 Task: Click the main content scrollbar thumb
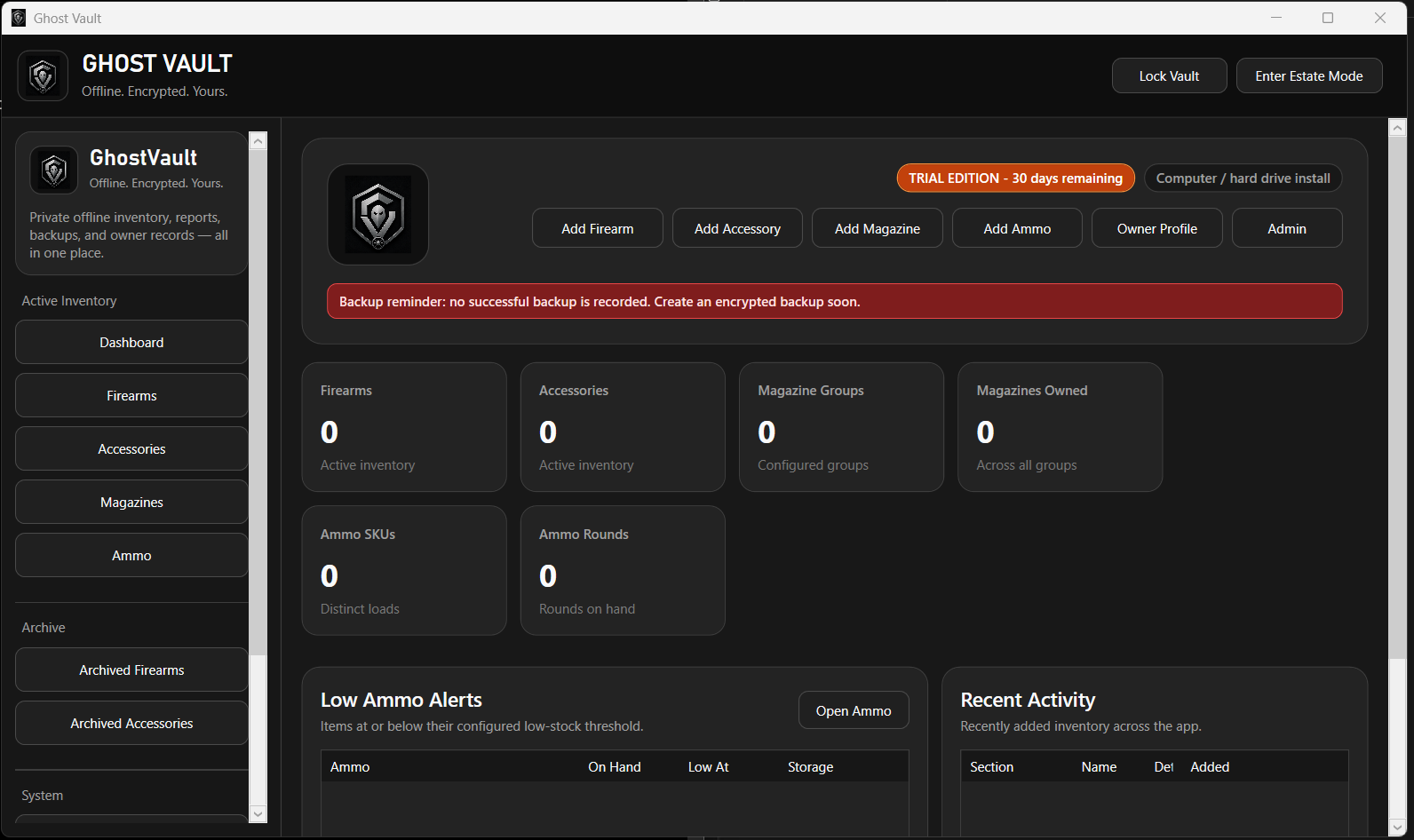coord(1397,398)
